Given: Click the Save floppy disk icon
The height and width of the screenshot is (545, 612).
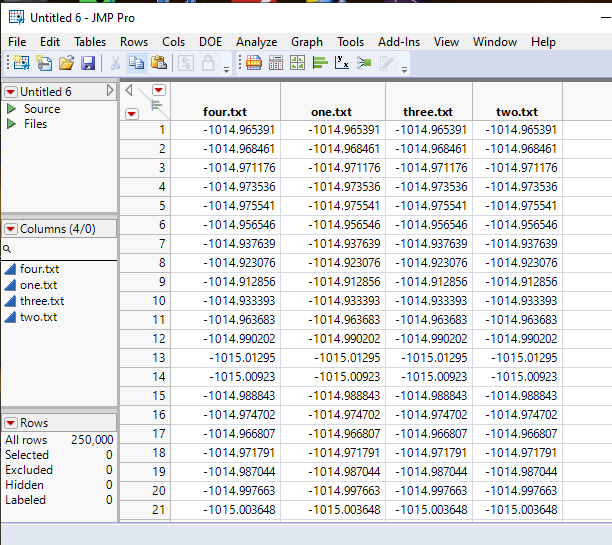Looking at the screenshot, I should (88, 63).
